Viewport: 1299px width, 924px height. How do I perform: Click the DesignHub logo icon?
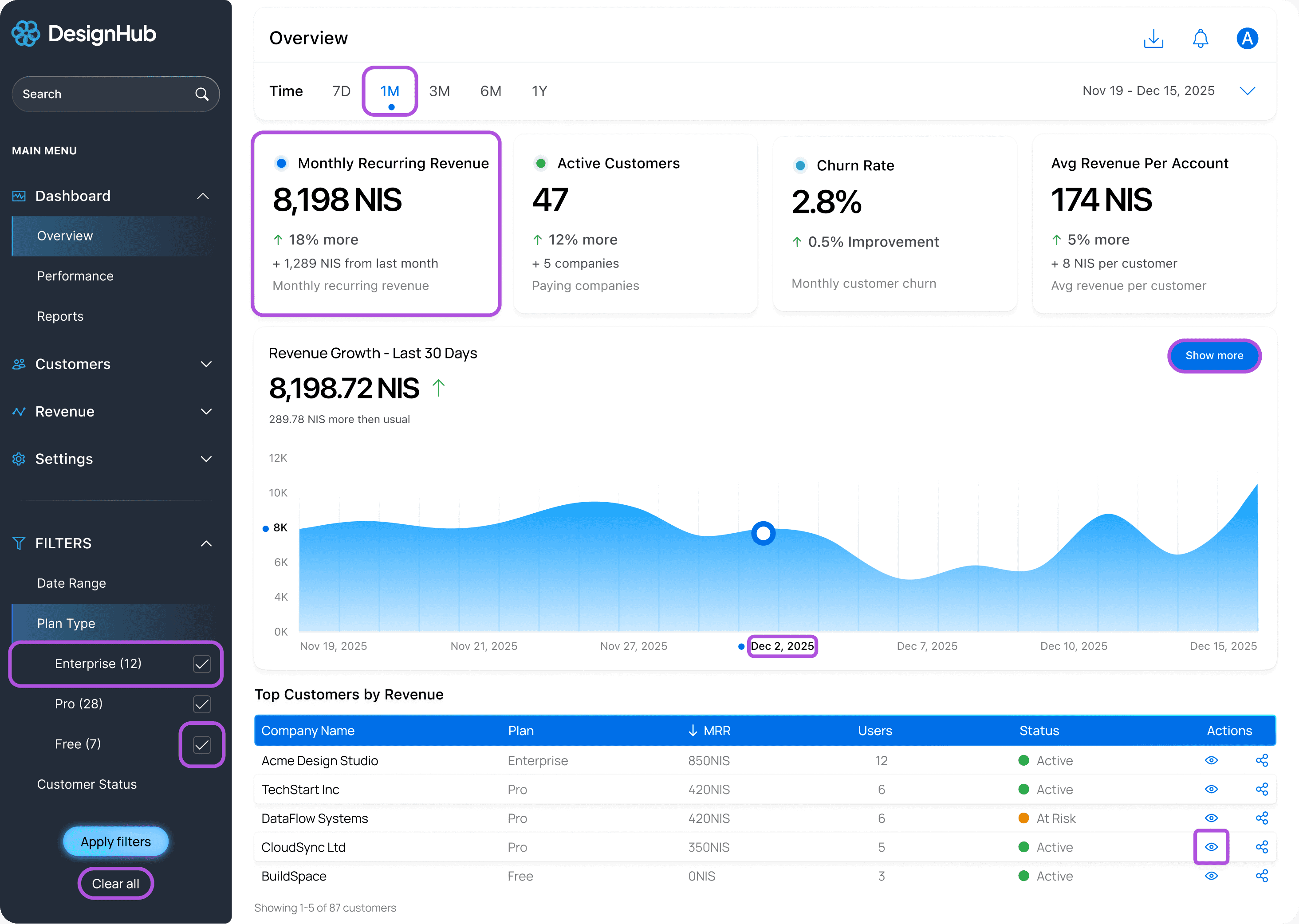tap(26, 34)
